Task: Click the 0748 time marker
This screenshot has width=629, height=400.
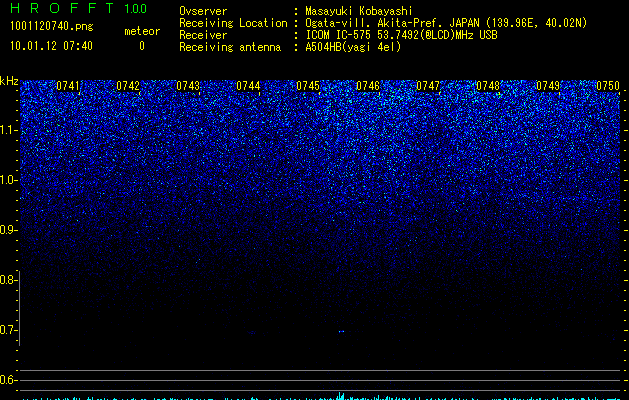Action: tap(488, 86)
